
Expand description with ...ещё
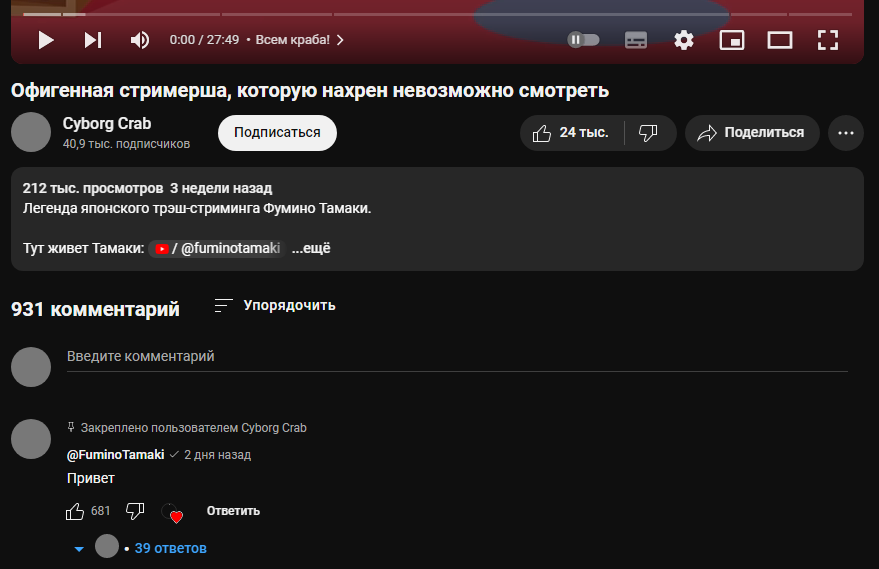pos(311,248)
